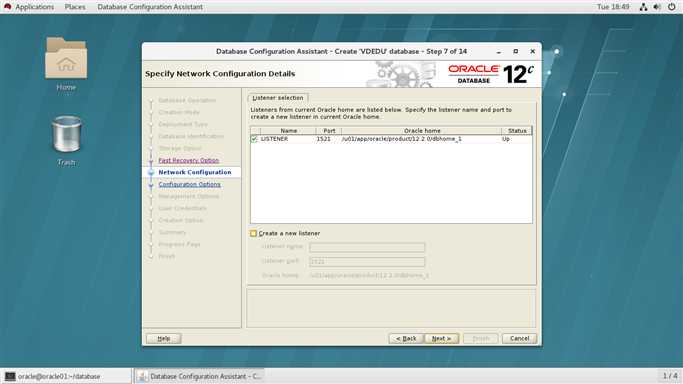Screen dimensions: 683x384
Task: Click the Next button
Action: pyautogui.click(x=441, y=338)
